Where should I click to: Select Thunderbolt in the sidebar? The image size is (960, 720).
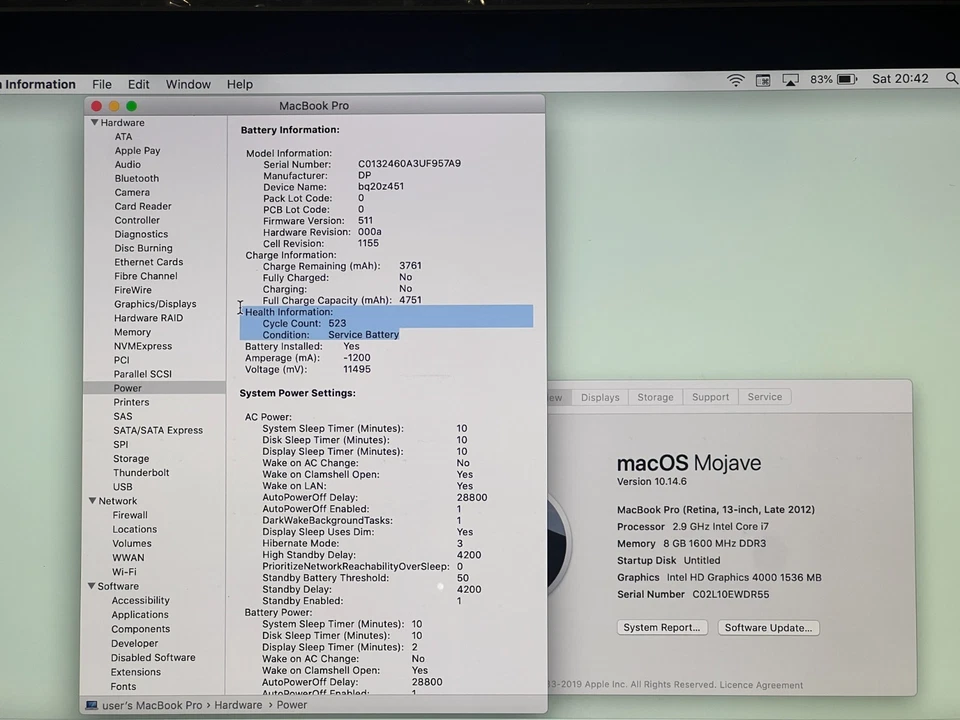tap(141, 473)
